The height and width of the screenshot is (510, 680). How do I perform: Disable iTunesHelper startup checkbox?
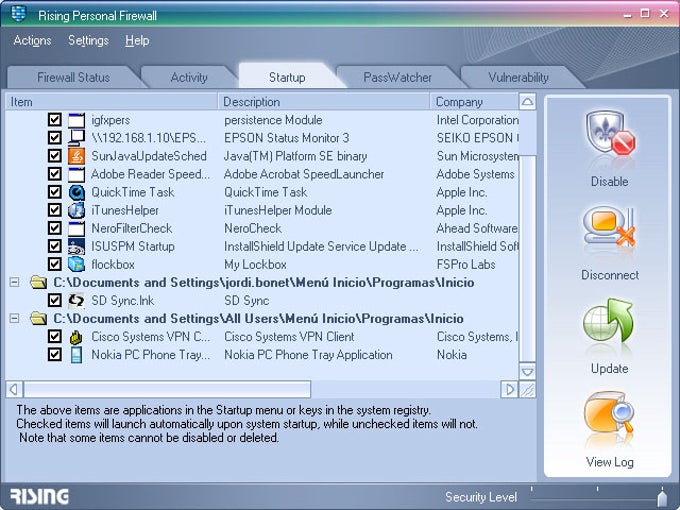[x=55, y=210]
